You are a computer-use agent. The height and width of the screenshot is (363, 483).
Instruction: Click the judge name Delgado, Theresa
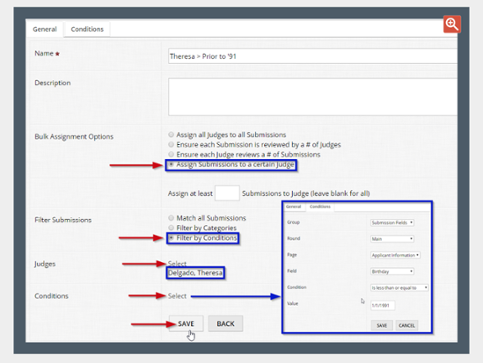coord(195,273)
